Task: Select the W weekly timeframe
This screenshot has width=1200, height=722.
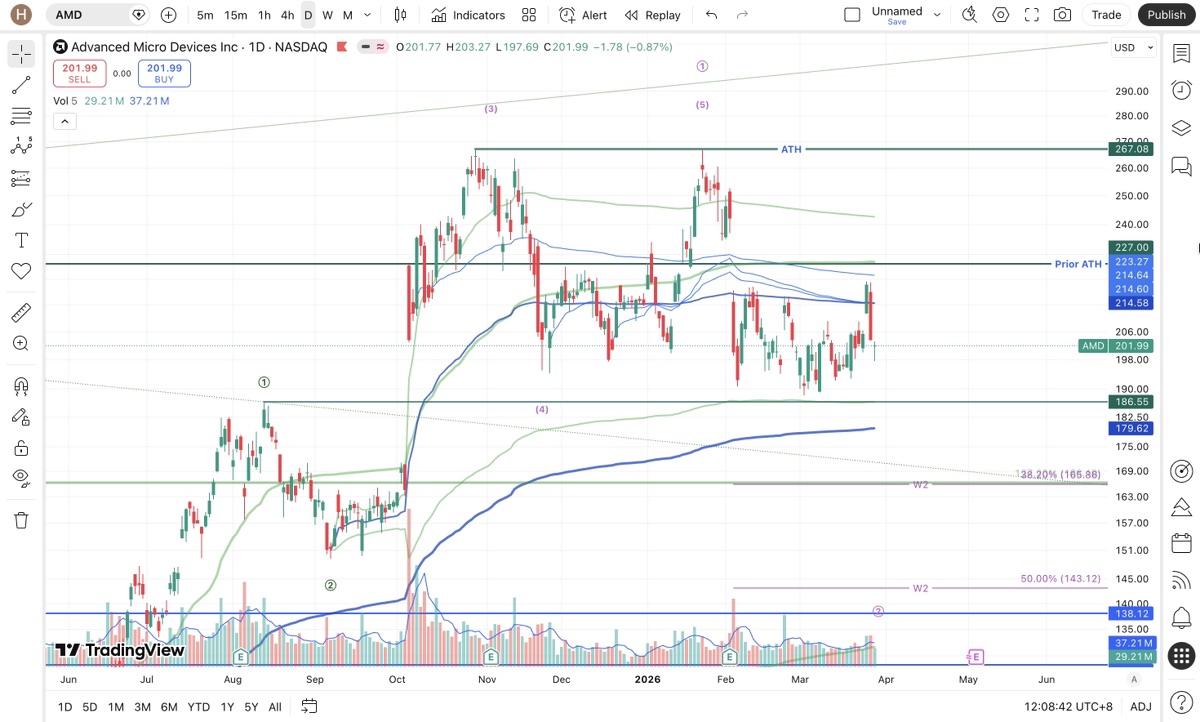Action: pyautogui.click(x=327, y=15)
